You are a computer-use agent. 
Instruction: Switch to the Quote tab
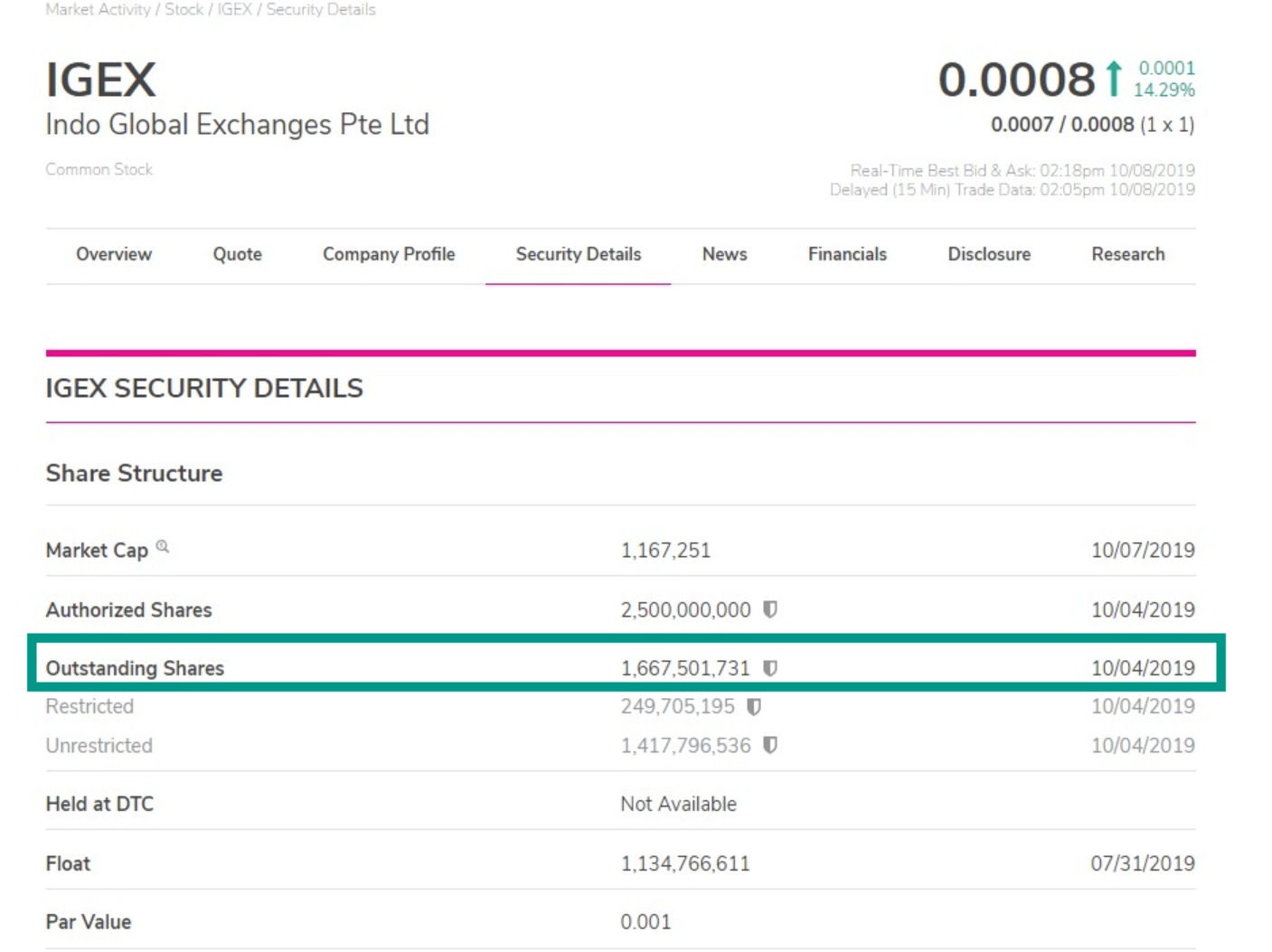[238, 254]
